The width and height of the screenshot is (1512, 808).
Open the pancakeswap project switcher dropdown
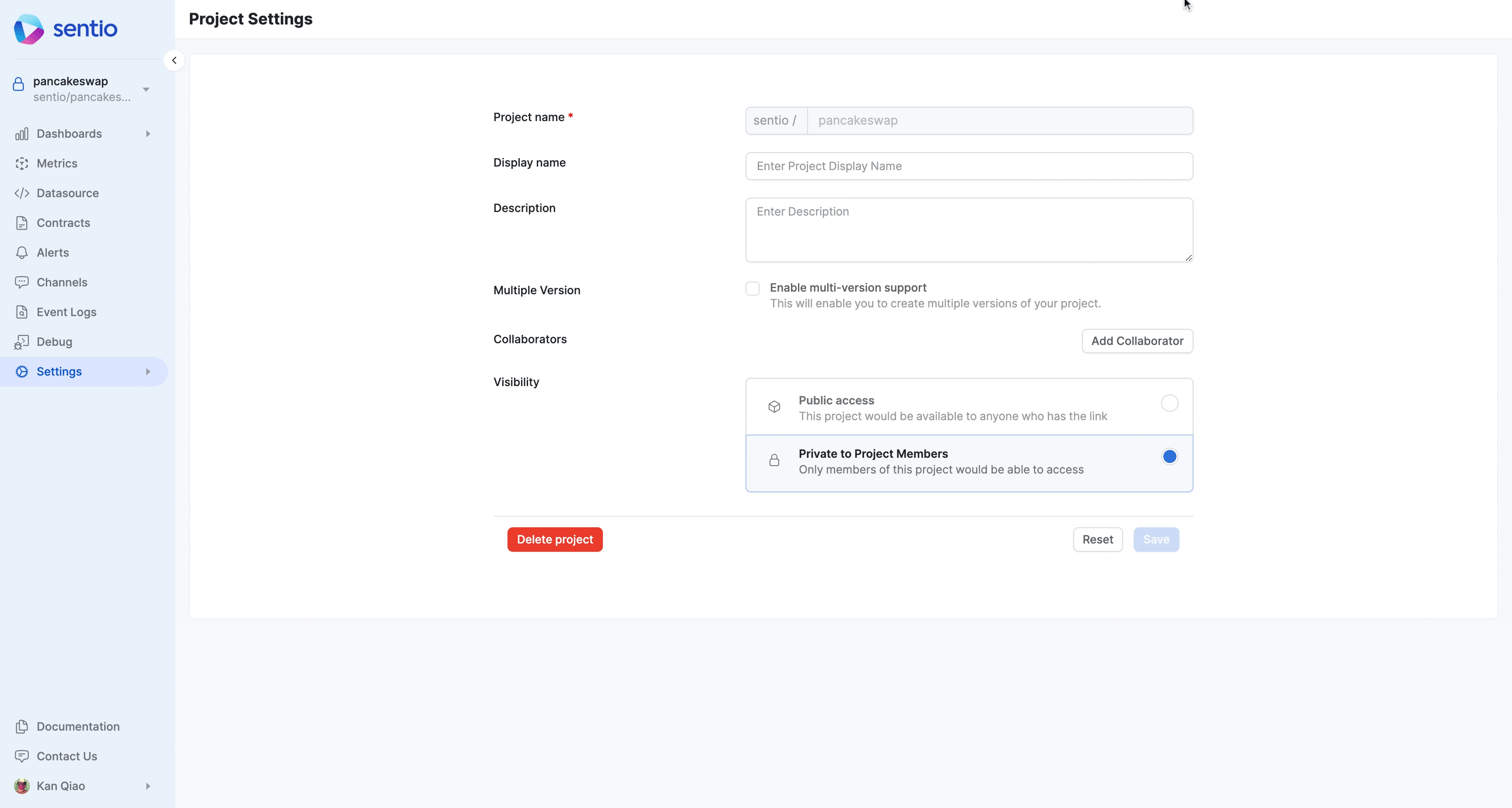click(146, 89)
